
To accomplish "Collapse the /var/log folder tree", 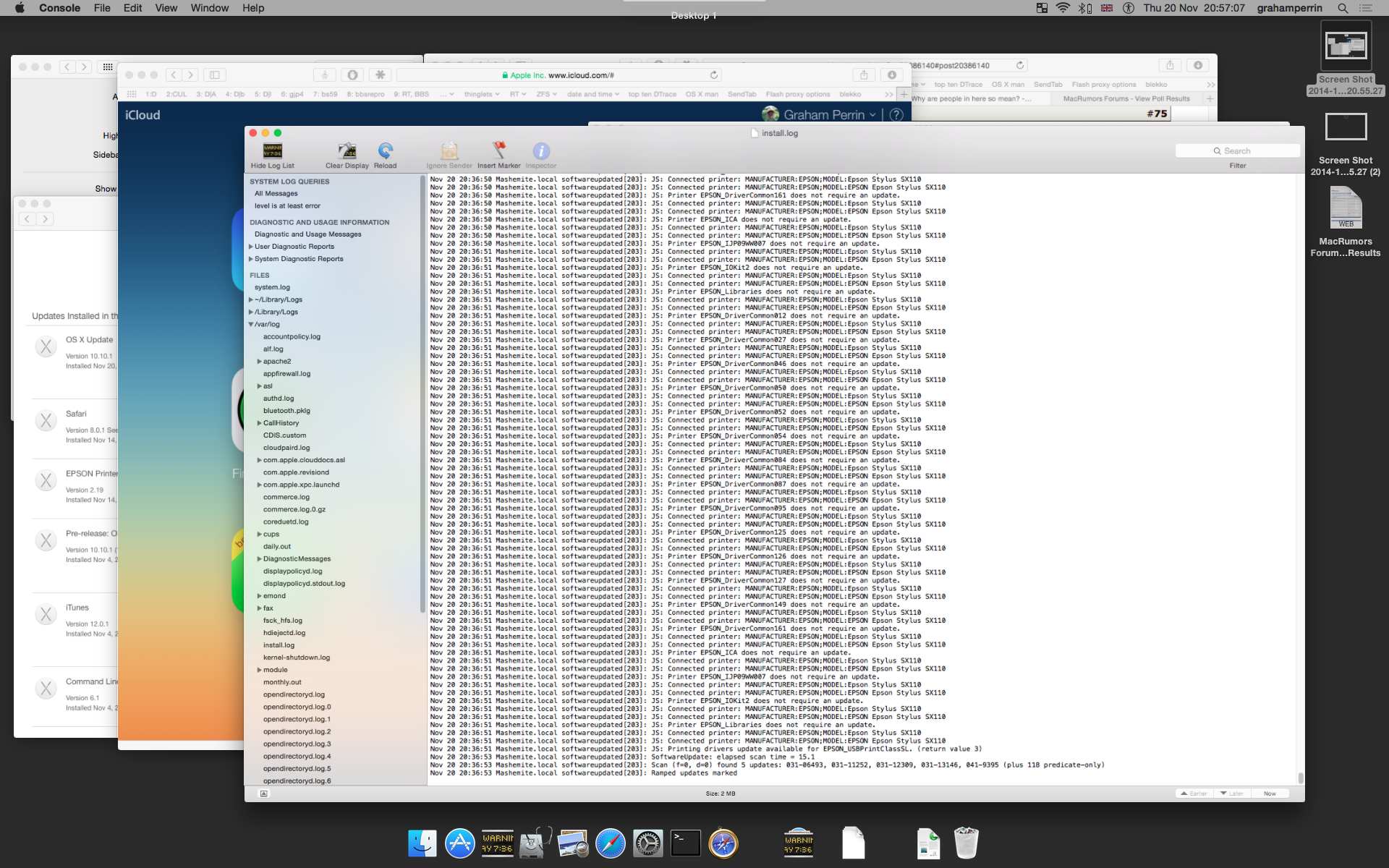I will (x=251, y=325).
